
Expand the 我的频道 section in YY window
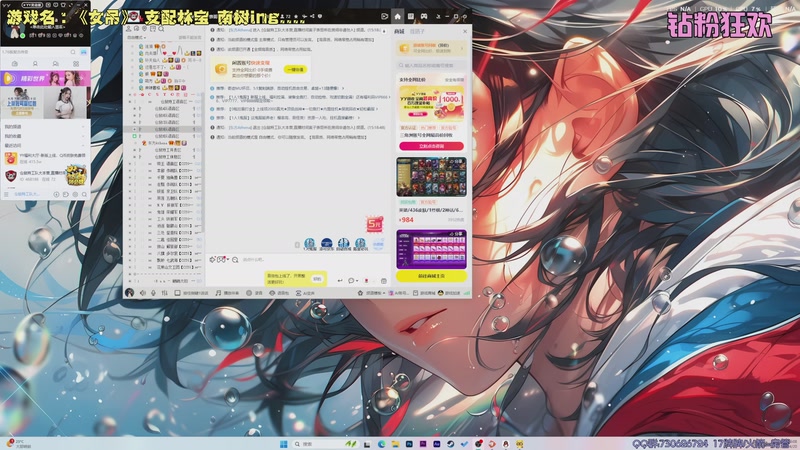click(45, 127)
